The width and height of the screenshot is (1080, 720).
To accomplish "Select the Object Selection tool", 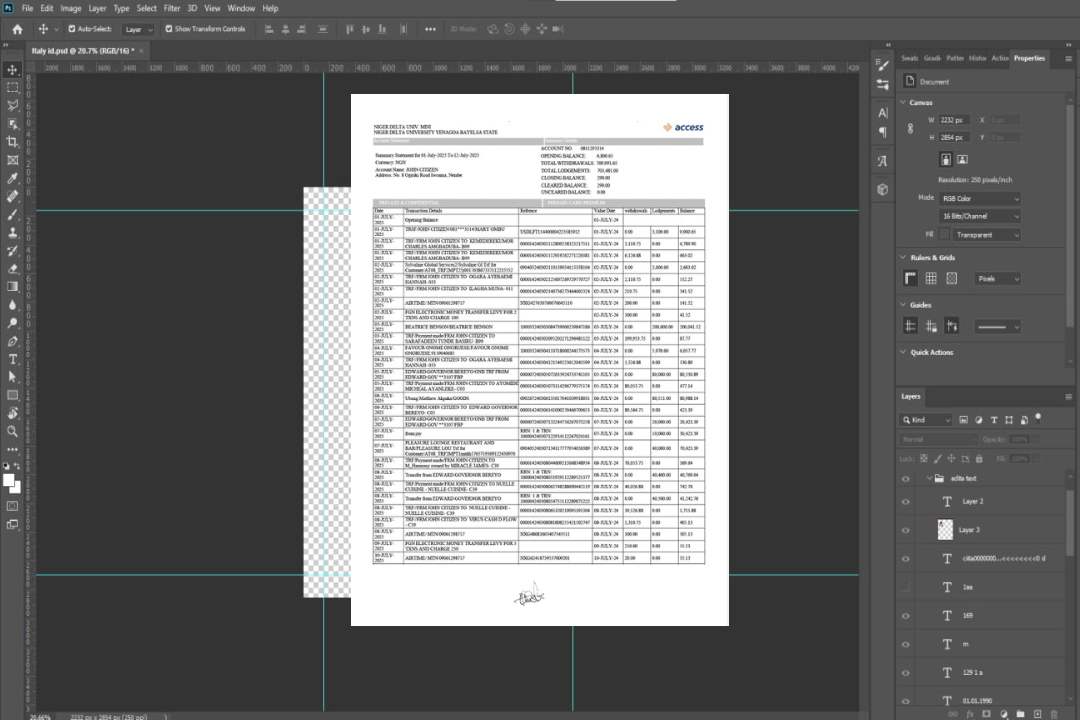I will pyautogui.click(x=12, y=123).
